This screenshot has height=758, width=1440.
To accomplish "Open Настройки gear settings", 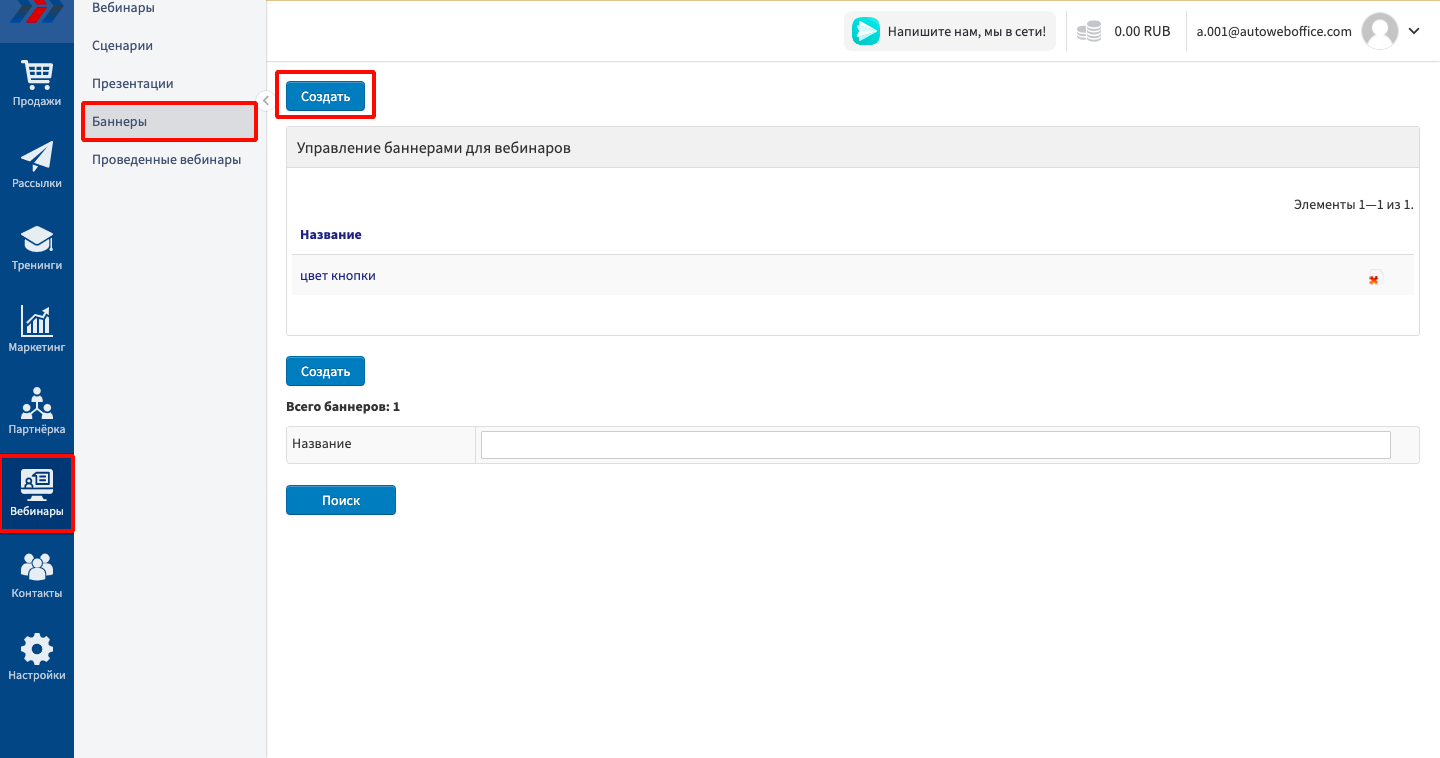I will [37, 658].
